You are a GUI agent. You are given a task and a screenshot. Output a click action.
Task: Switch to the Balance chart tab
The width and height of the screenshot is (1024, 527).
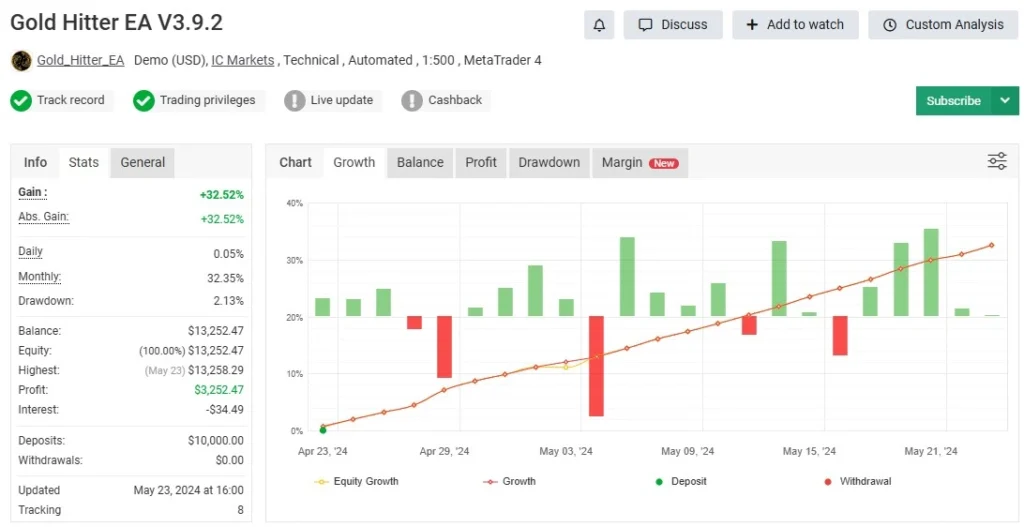pos(420,162)
